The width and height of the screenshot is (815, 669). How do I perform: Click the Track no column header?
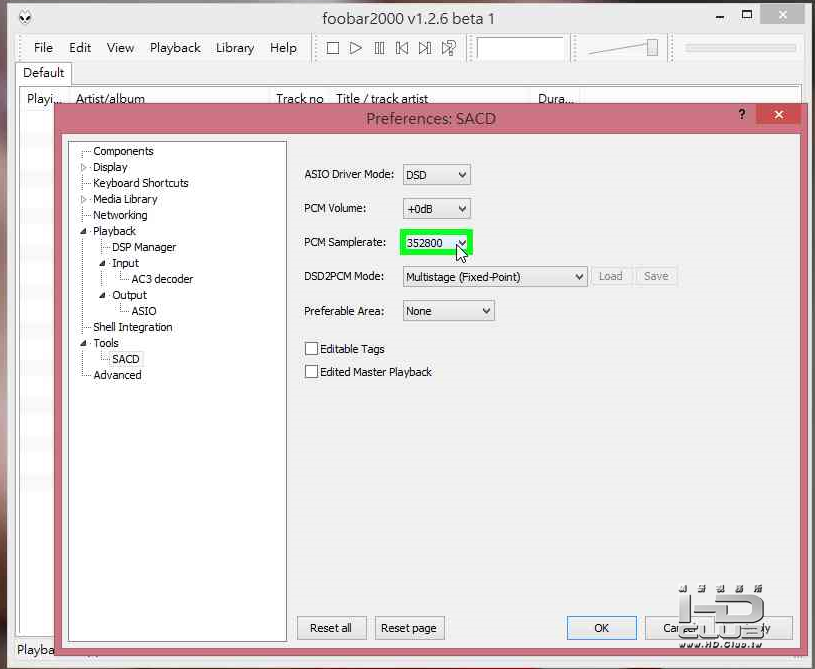[x=299, y=97]
